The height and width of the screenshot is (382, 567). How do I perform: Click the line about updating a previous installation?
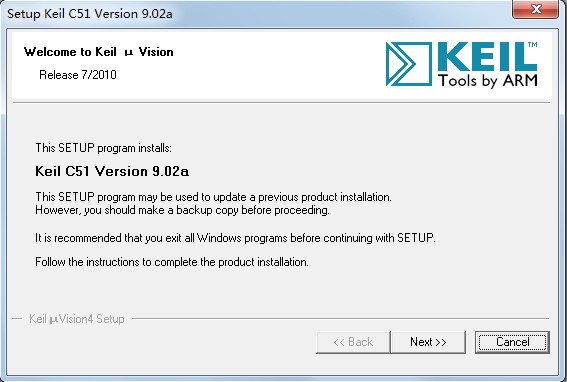pyautogui.click(x=213, y=197)
